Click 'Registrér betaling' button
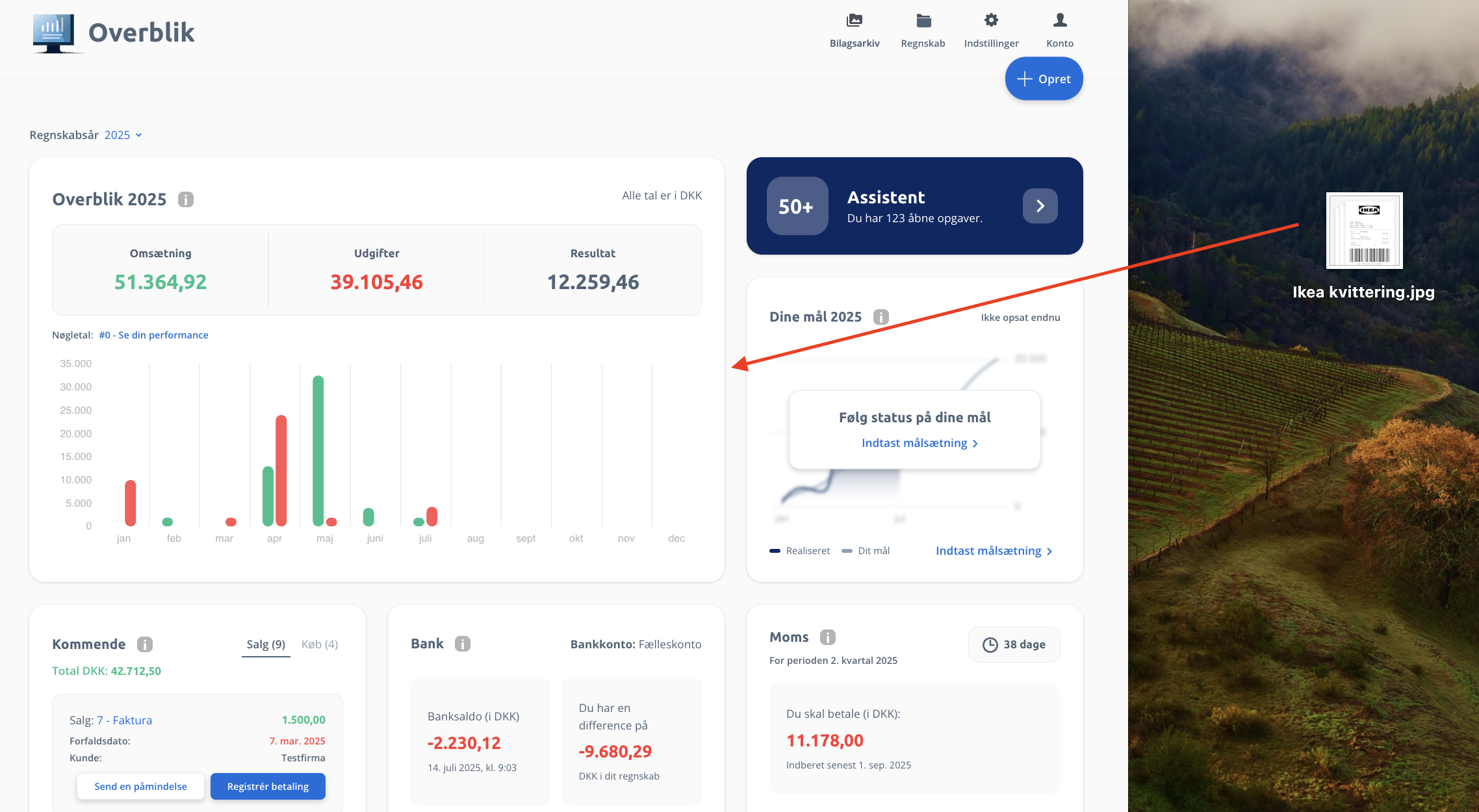 [x=268, y=786]
